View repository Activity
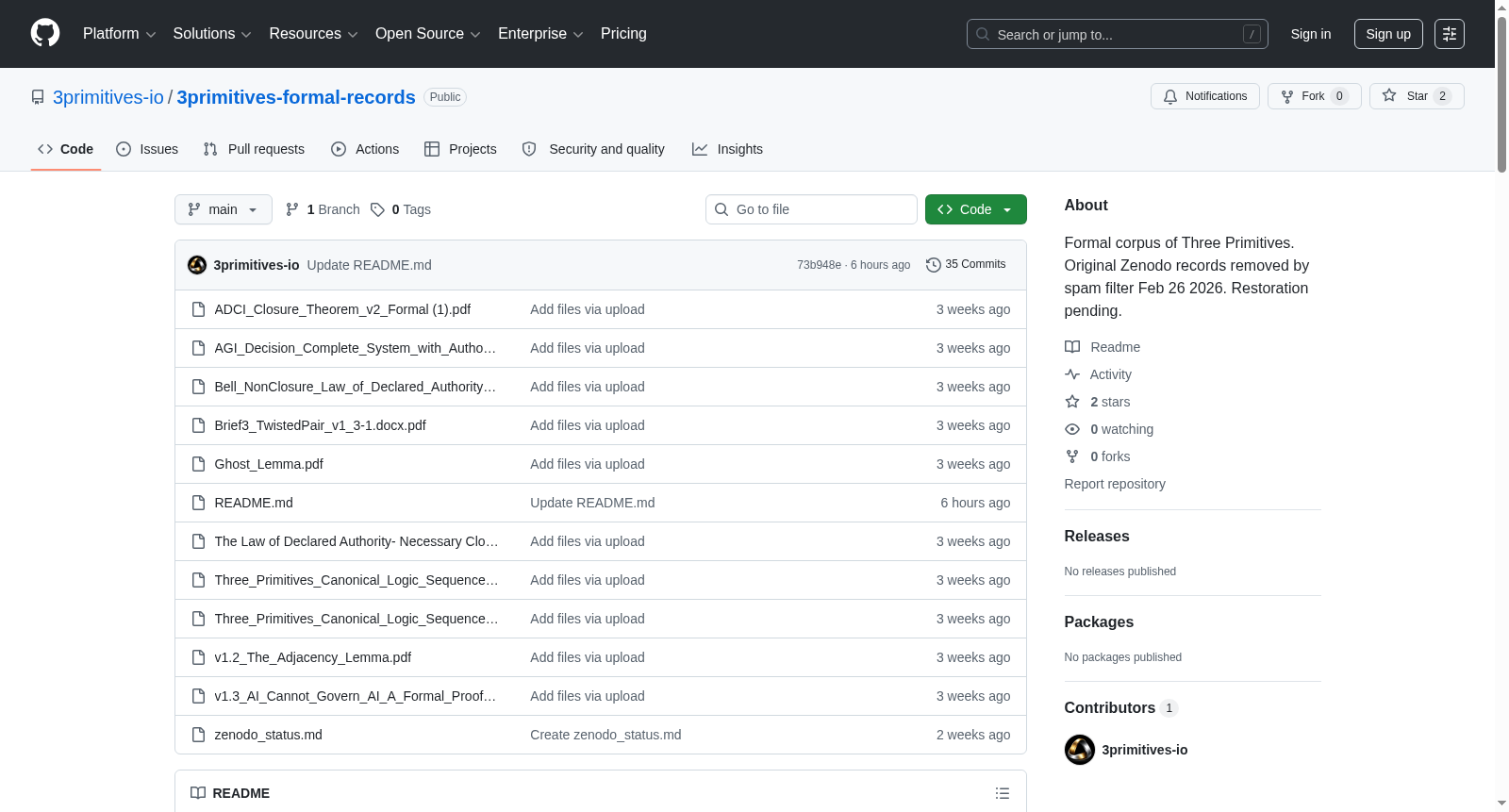Image resolution: width=1509 pixels, height=812 pixels. coord(1098,374)
